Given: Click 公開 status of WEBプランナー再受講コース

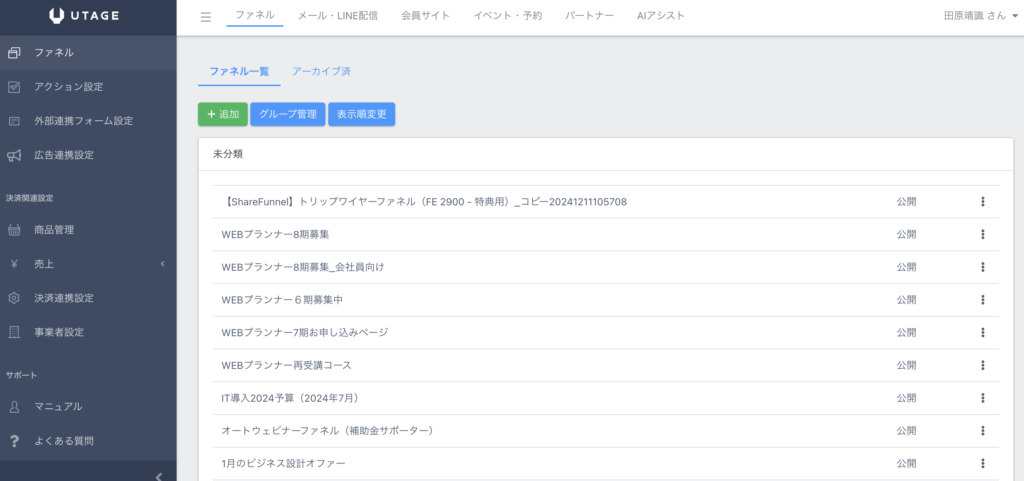Looking at the screenshot, I should coord(906,365).
